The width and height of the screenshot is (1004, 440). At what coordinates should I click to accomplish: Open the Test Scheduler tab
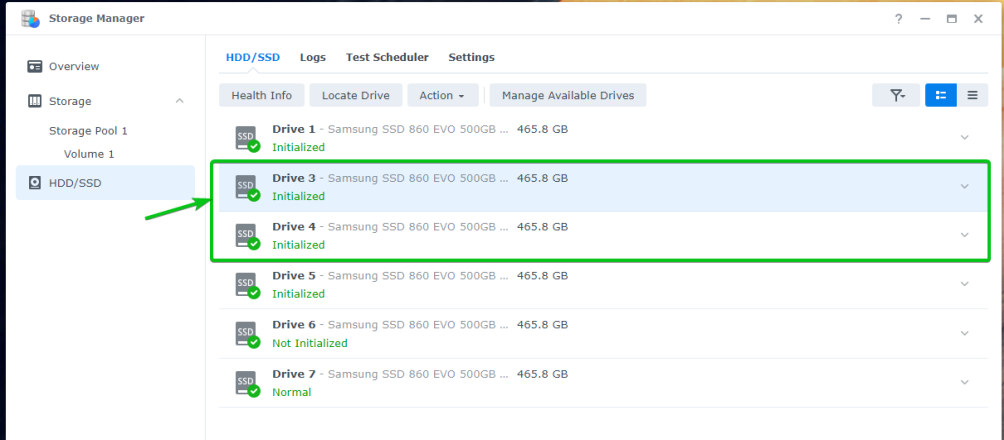coord(387,58)
